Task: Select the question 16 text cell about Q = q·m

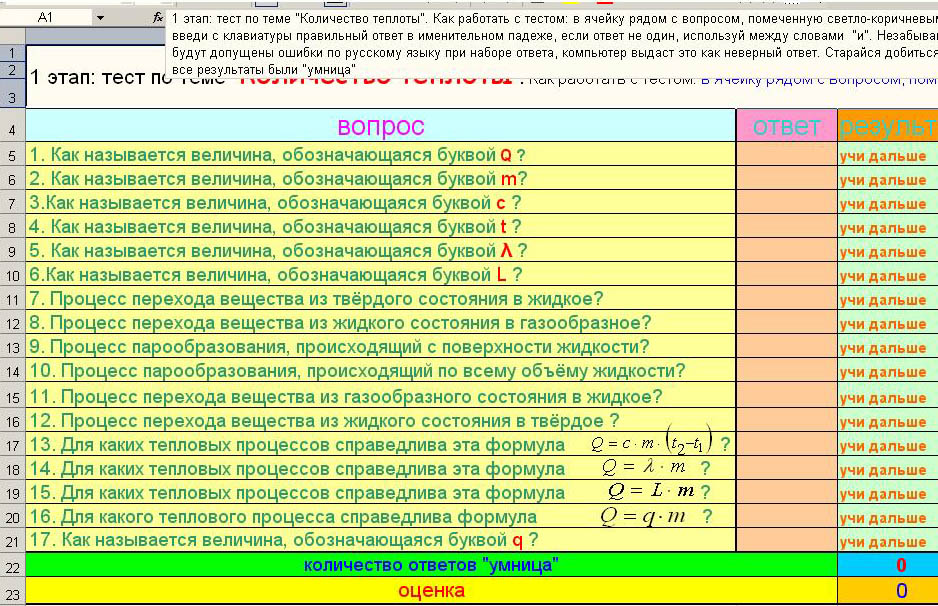Action: 380,517
